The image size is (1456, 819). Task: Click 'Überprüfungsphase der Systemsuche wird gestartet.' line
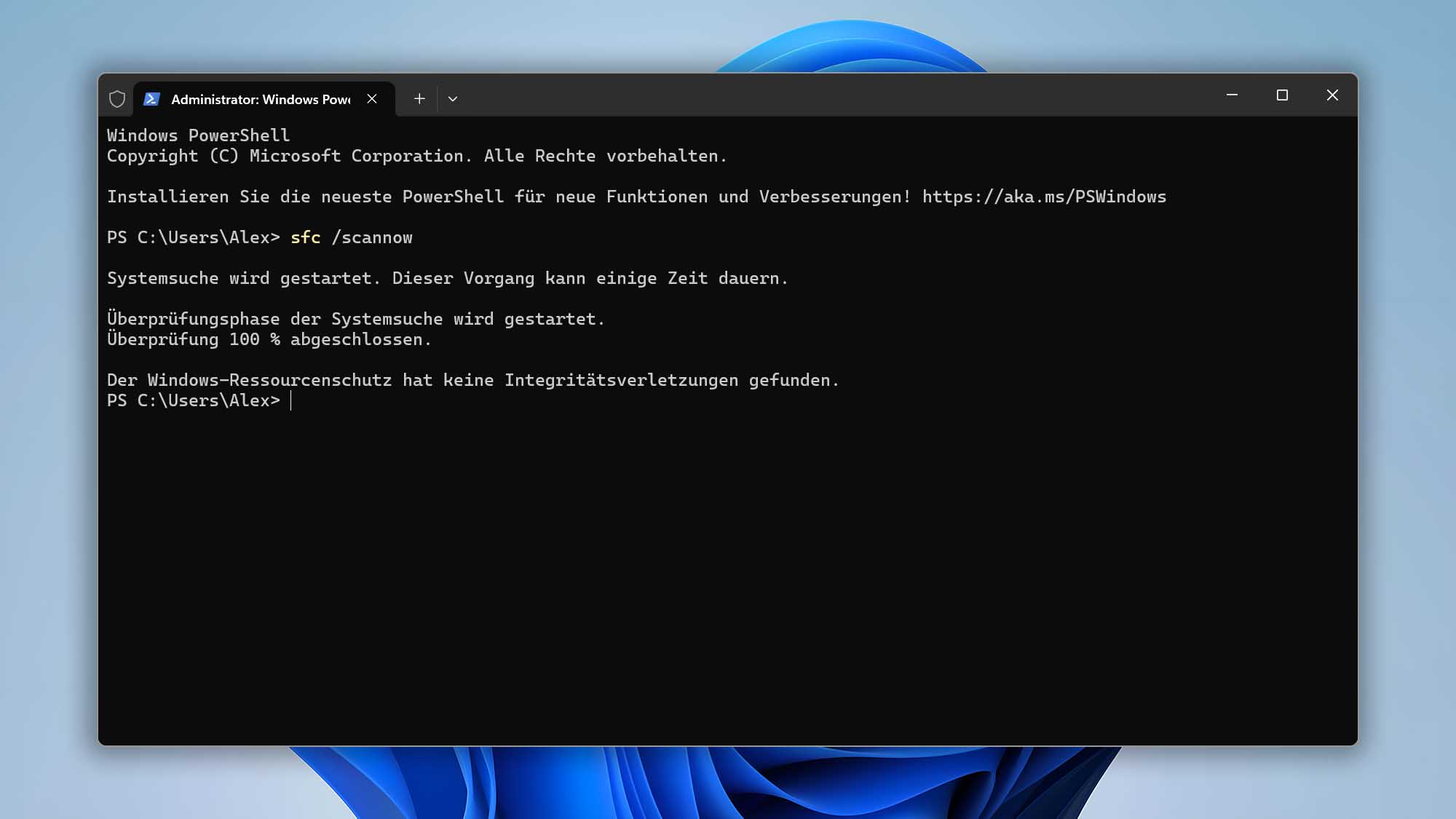[356, 319]
